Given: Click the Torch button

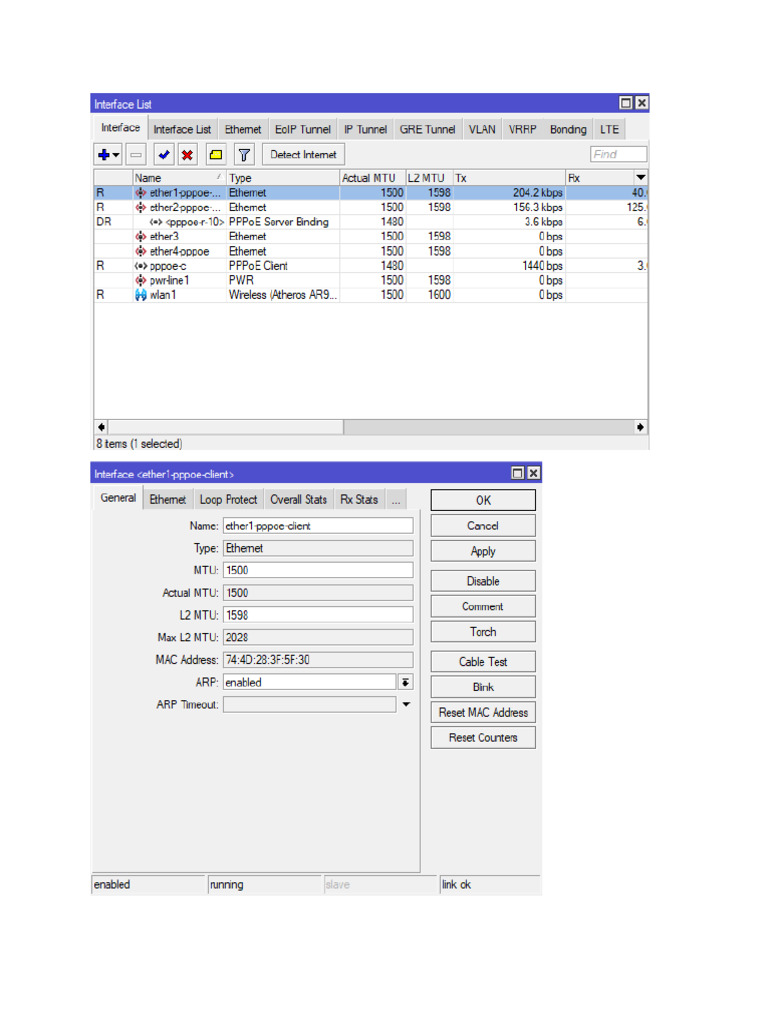Looking at the screenshot, I should [483, 632].
